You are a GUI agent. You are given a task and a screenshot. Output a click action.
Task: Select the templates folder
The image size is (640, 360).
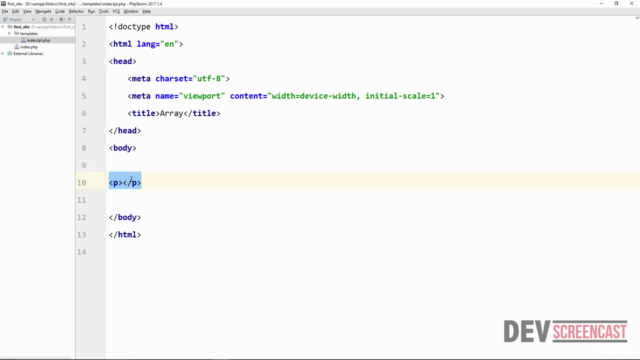tap(29, 33)
